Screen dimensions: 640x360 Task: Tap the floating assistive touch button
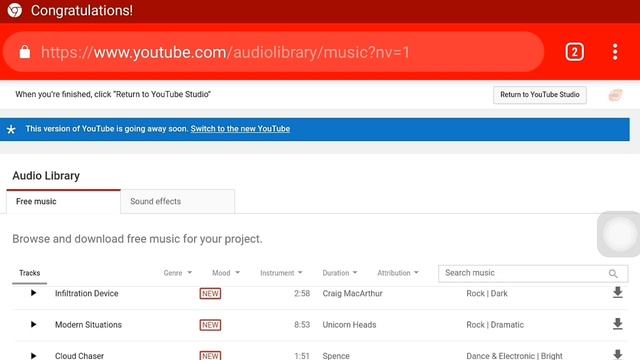[619, 234]
